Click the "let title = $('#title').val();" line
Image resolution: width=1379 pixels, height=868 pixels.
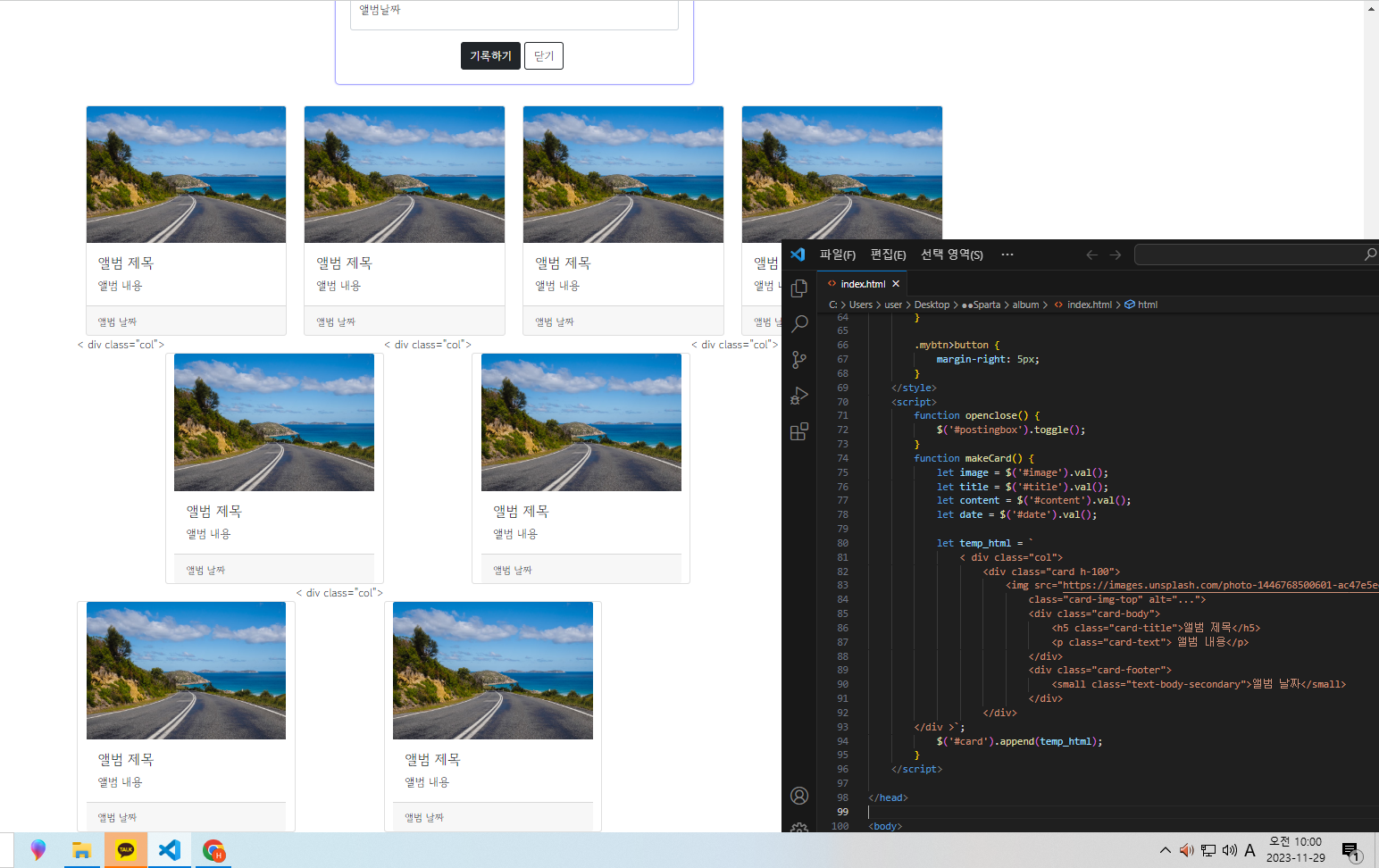[1023, 487]
